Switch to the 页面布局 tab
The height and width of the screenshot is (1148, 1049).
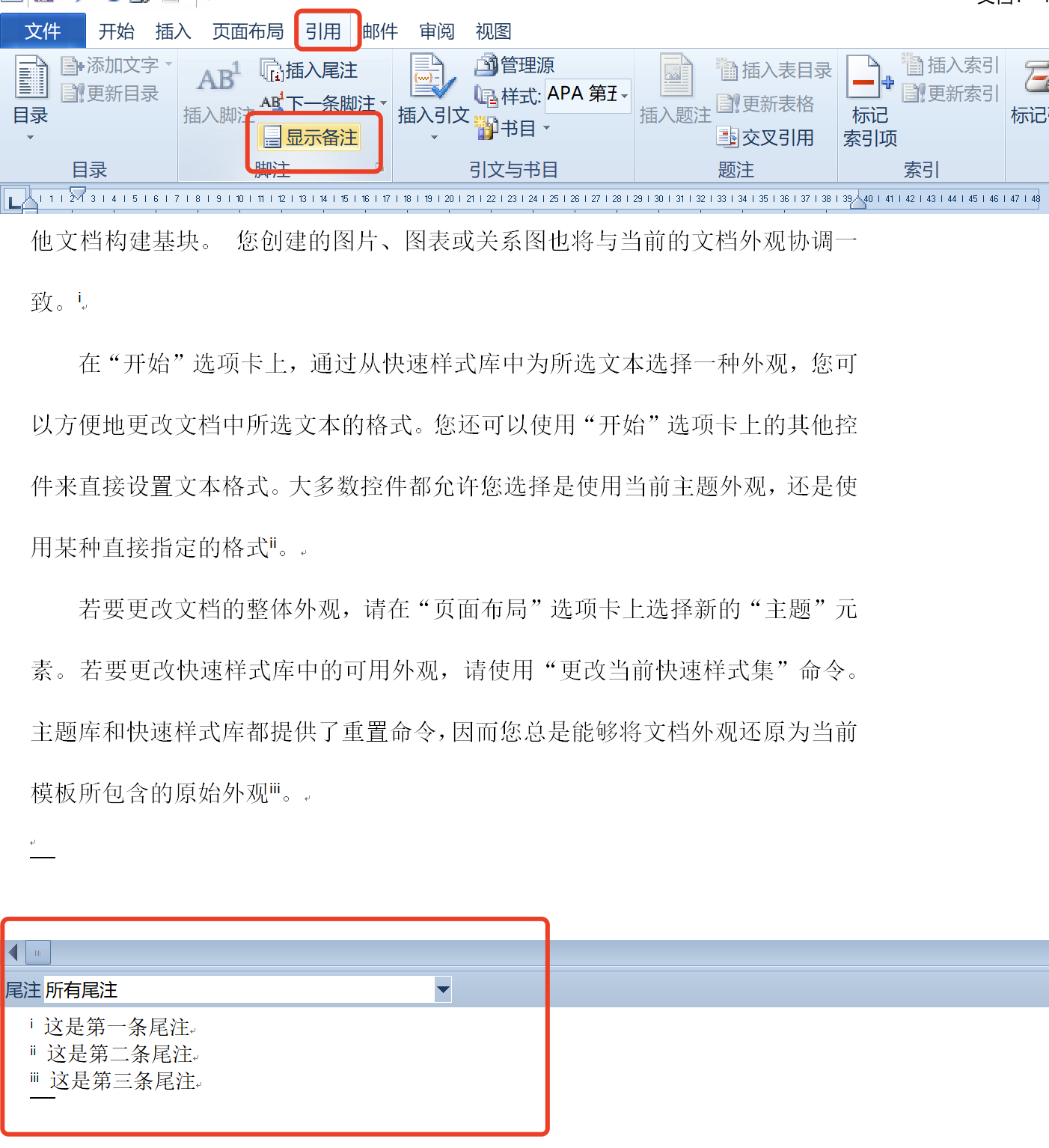coord(248,31)
